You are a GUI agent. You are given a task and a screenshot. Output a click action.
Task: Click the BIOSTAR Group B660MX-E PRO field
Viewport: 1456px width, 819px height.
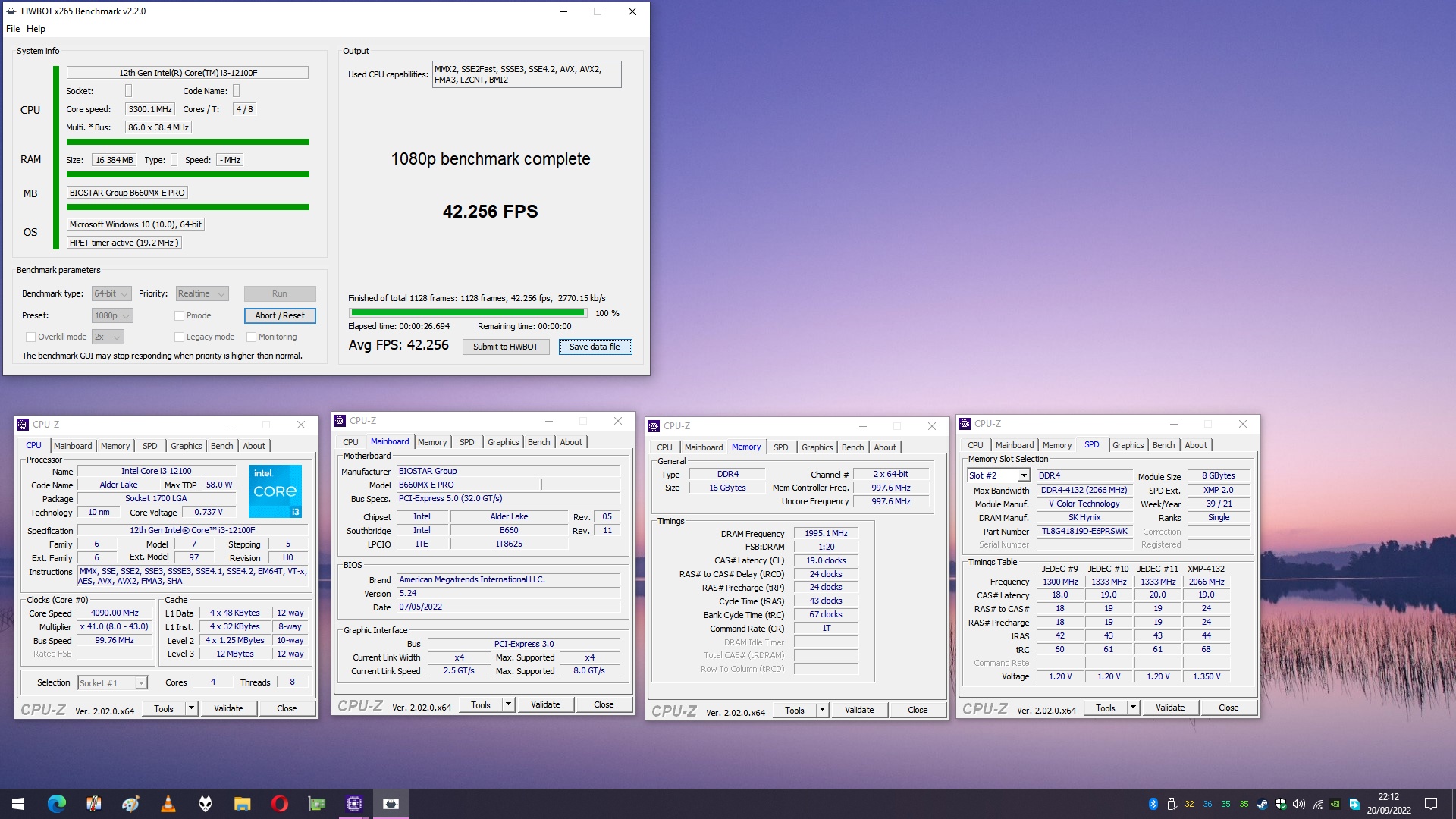click(x=127, y=193)
